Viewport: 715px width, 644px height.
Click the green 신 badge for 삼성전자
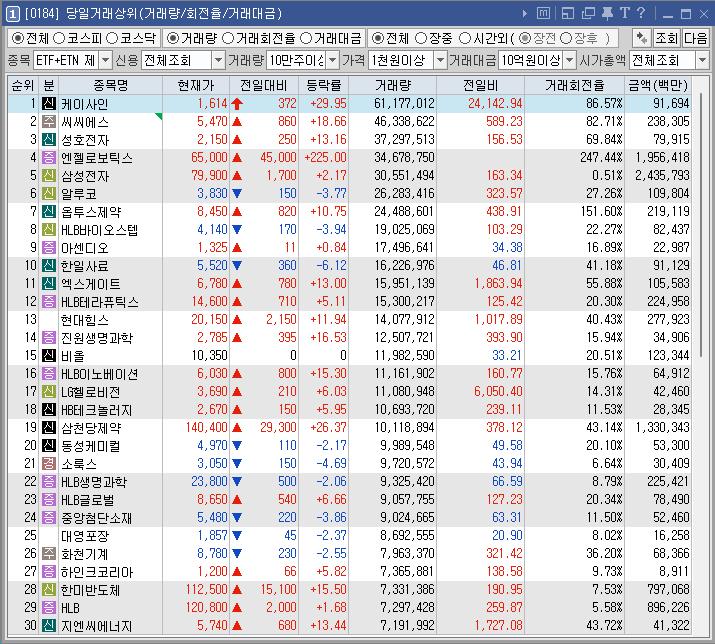pos(49,176)
